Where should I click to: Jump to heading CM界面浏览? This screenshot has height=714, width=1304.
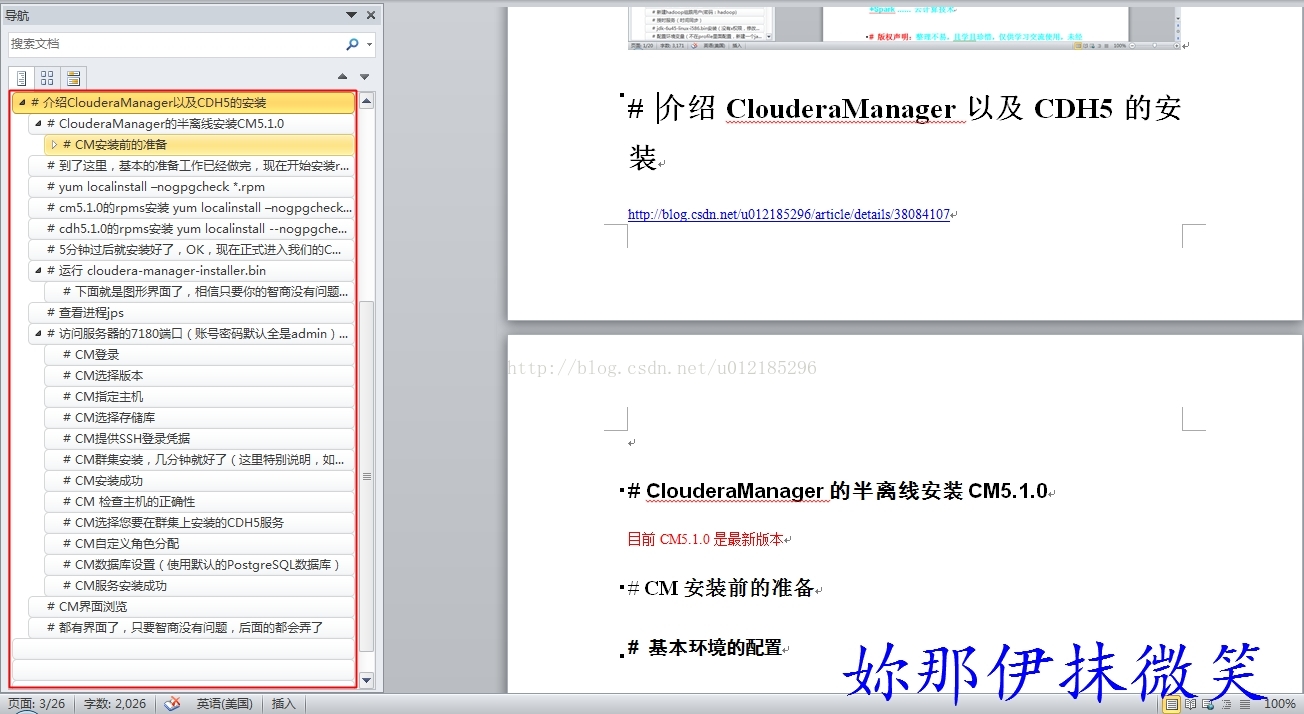click(x=191, y=607)
